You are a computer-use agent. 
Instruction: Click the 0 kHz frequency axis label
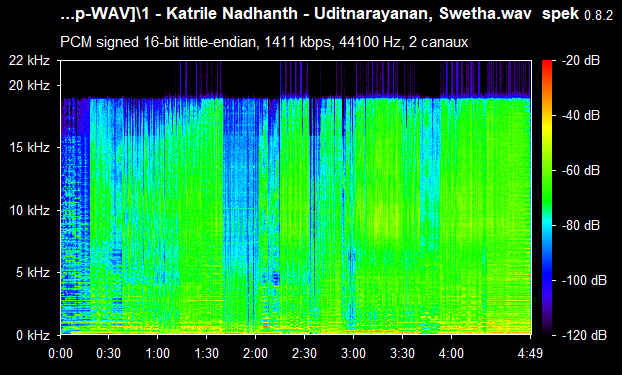point(33,335)
